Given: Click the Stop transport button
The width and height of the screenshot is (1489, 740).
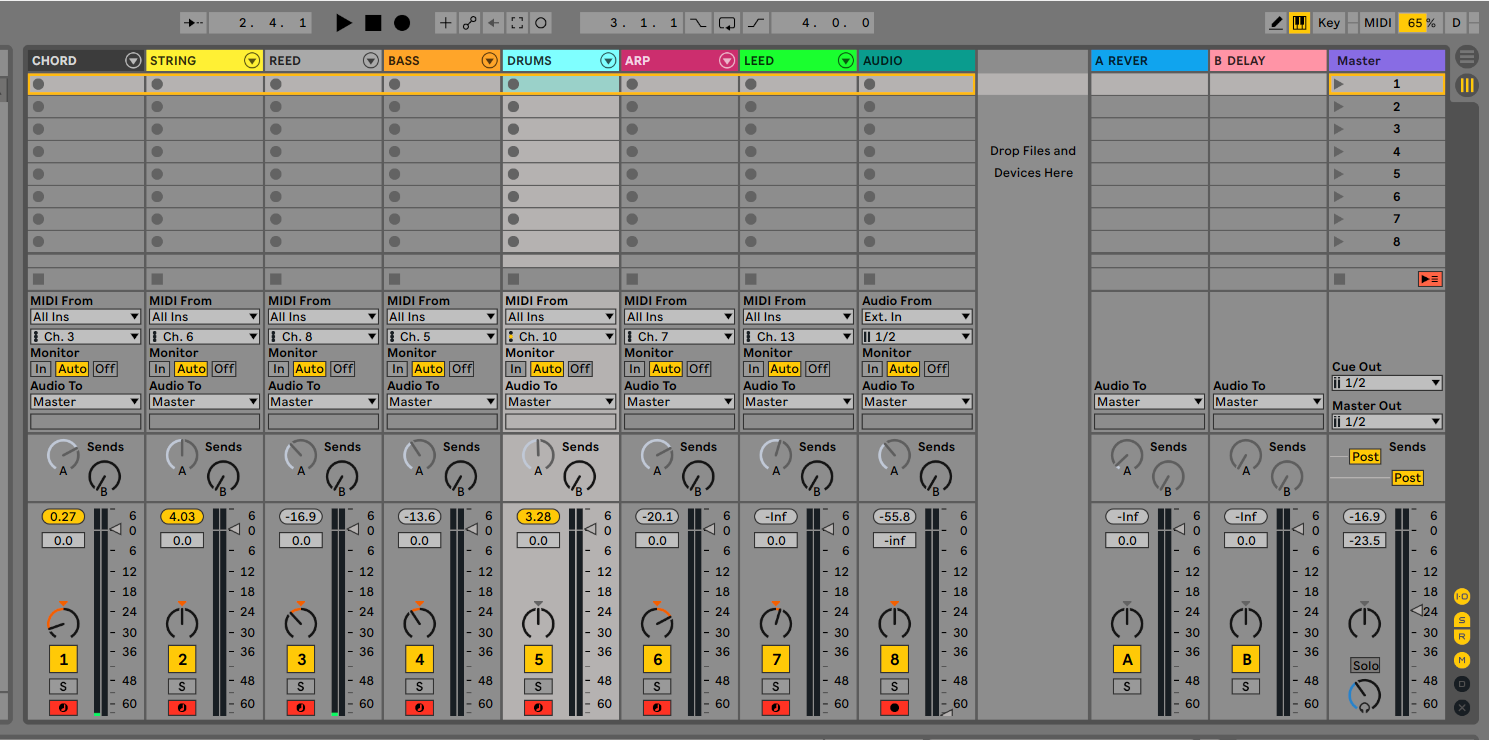Looking at the screenshot, I should tap(373, 22).
